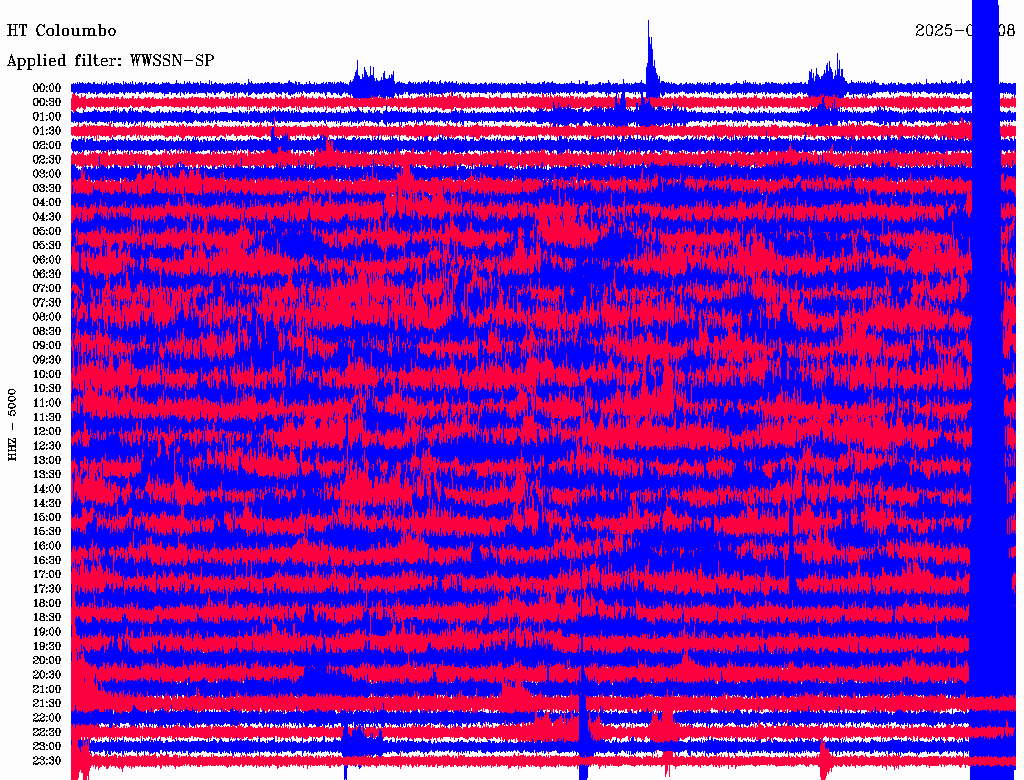1024x780 pixels.
Task: Click the 00:00 time label
Action: coord(47,88)
